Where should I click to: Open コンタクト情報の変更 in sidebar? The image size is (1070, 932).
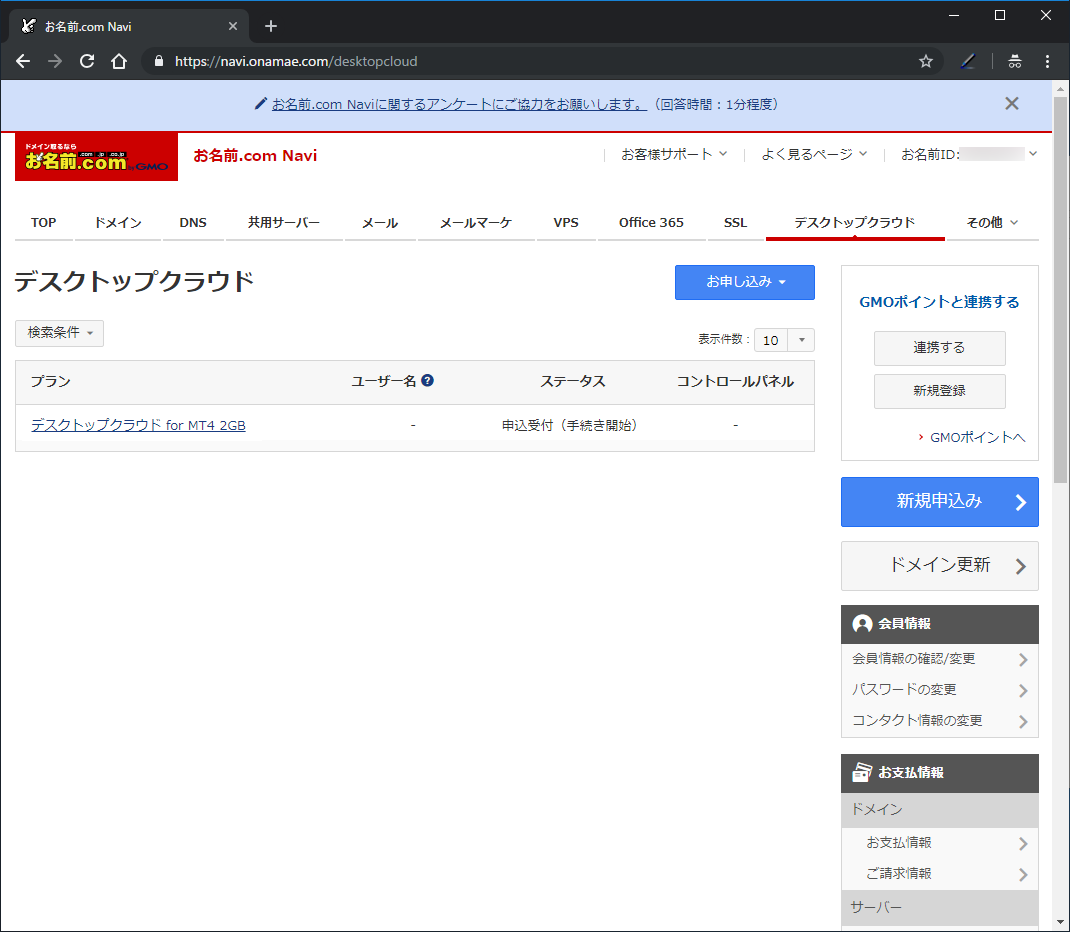(x=940, y=720)
